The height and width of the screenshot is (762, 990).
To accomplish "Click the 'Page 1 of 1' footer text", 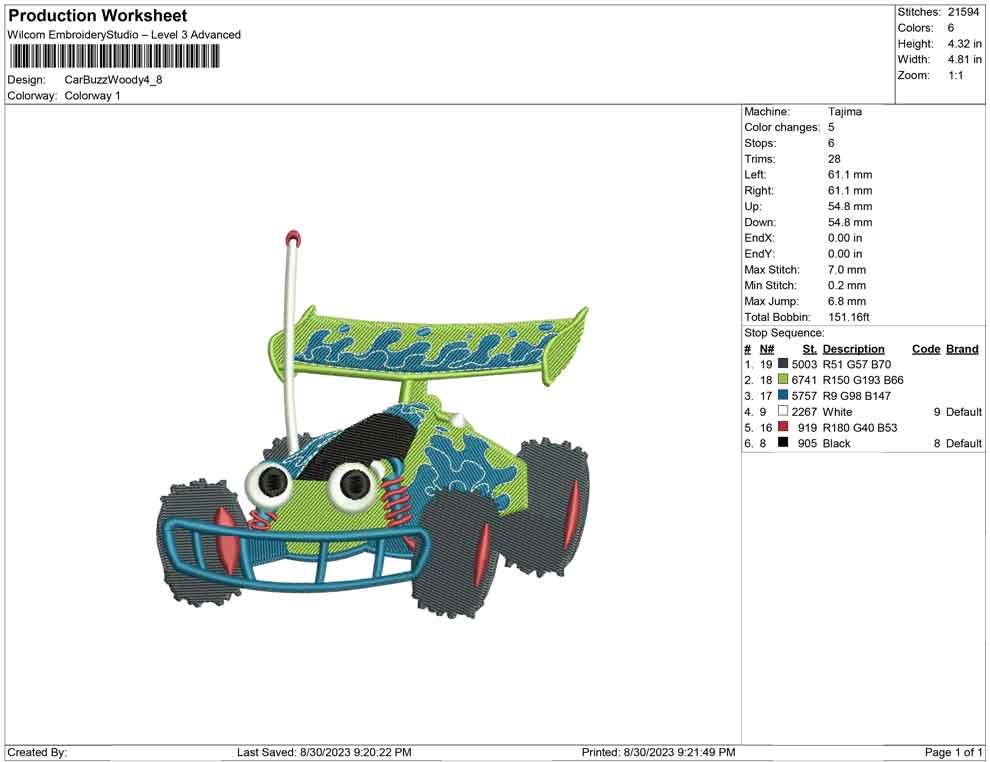I will click(953, 752).
